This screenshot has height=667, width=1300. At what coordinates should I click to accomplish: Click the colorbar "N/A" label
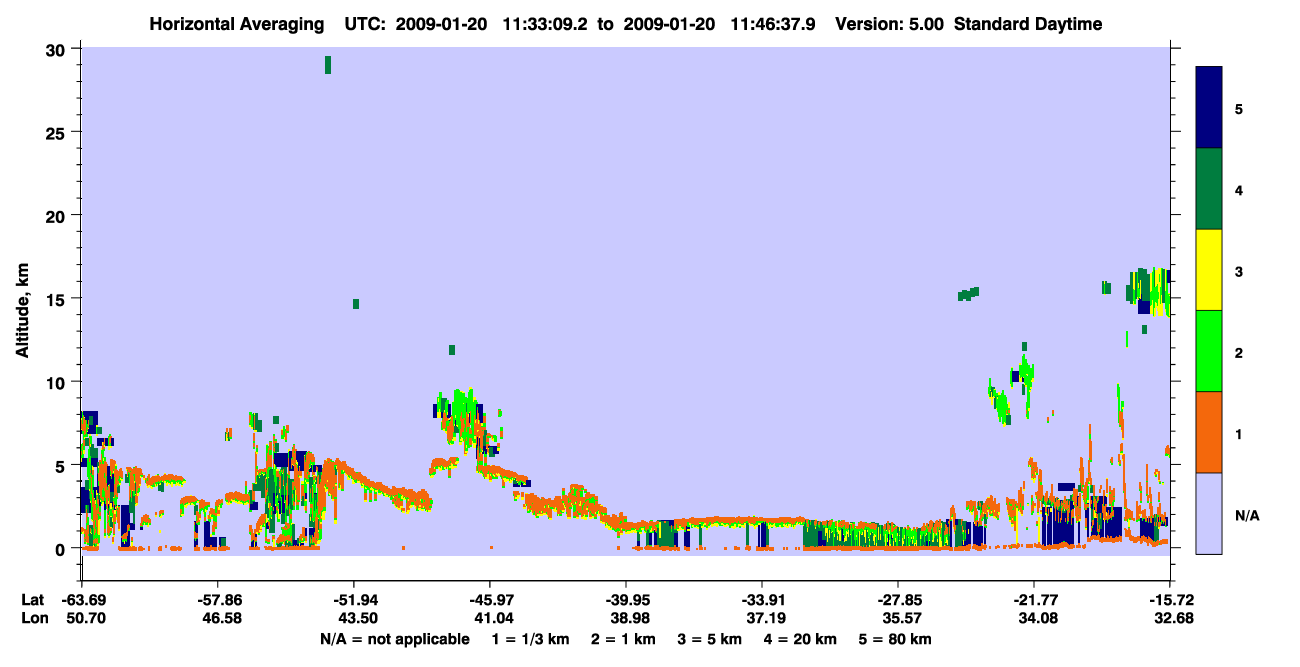pos(1246,515)
